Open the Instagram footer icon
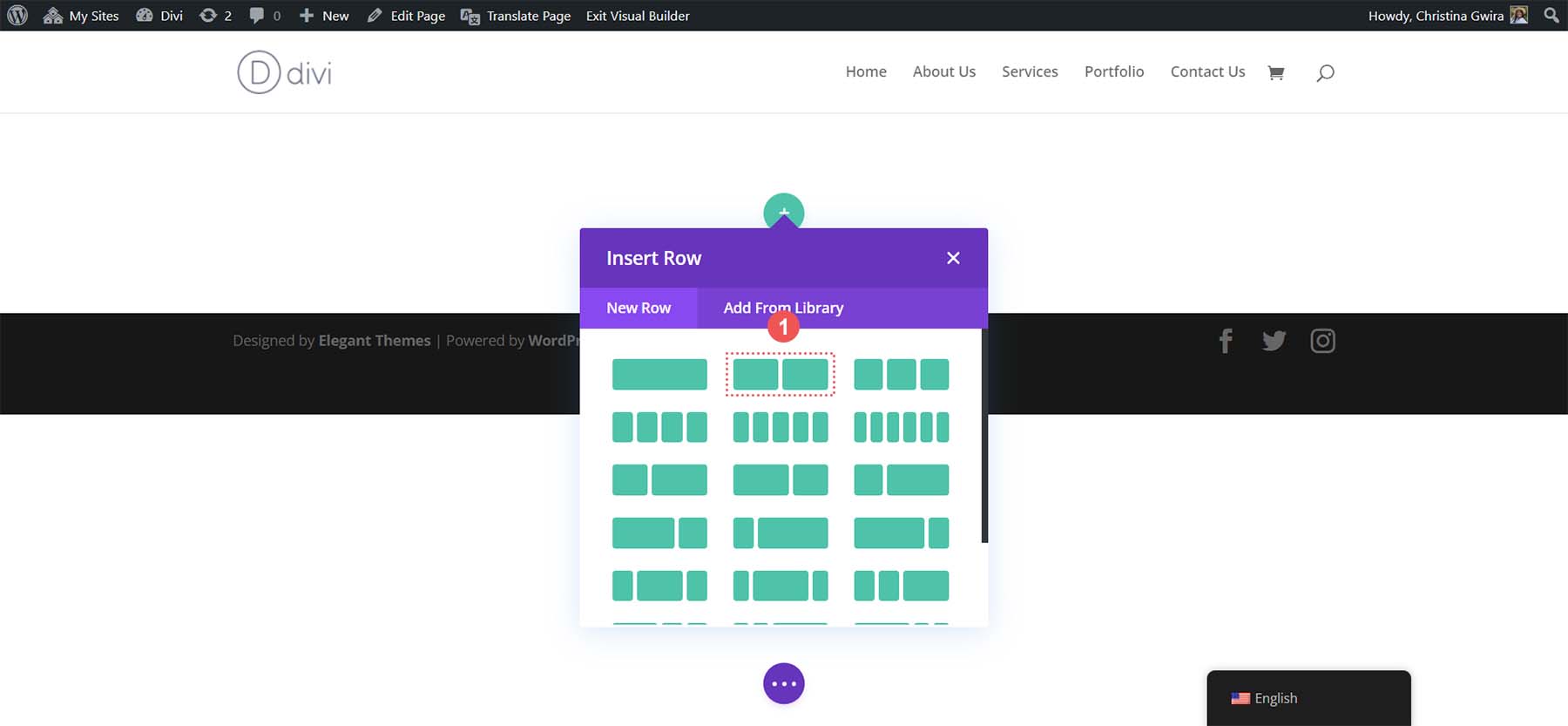This screenshot has width=1568, height=726. tap(1322, 341)
